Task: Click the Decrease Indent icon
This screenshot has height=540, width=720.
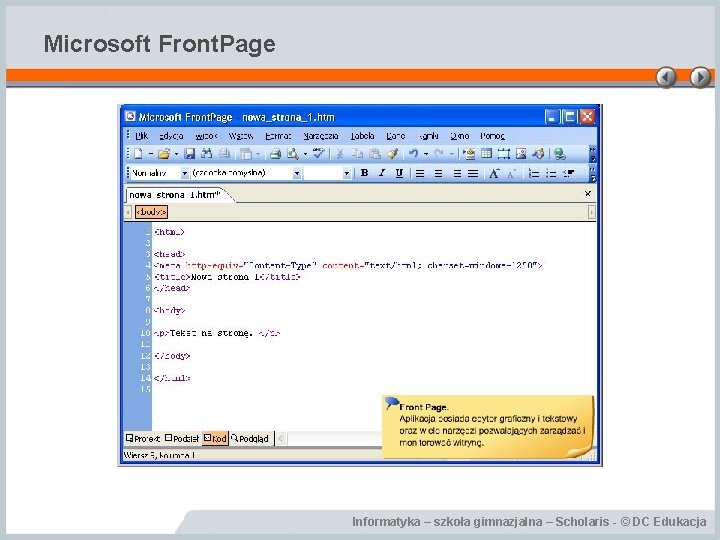Action: pyautogui.click(x=569, y=173)
